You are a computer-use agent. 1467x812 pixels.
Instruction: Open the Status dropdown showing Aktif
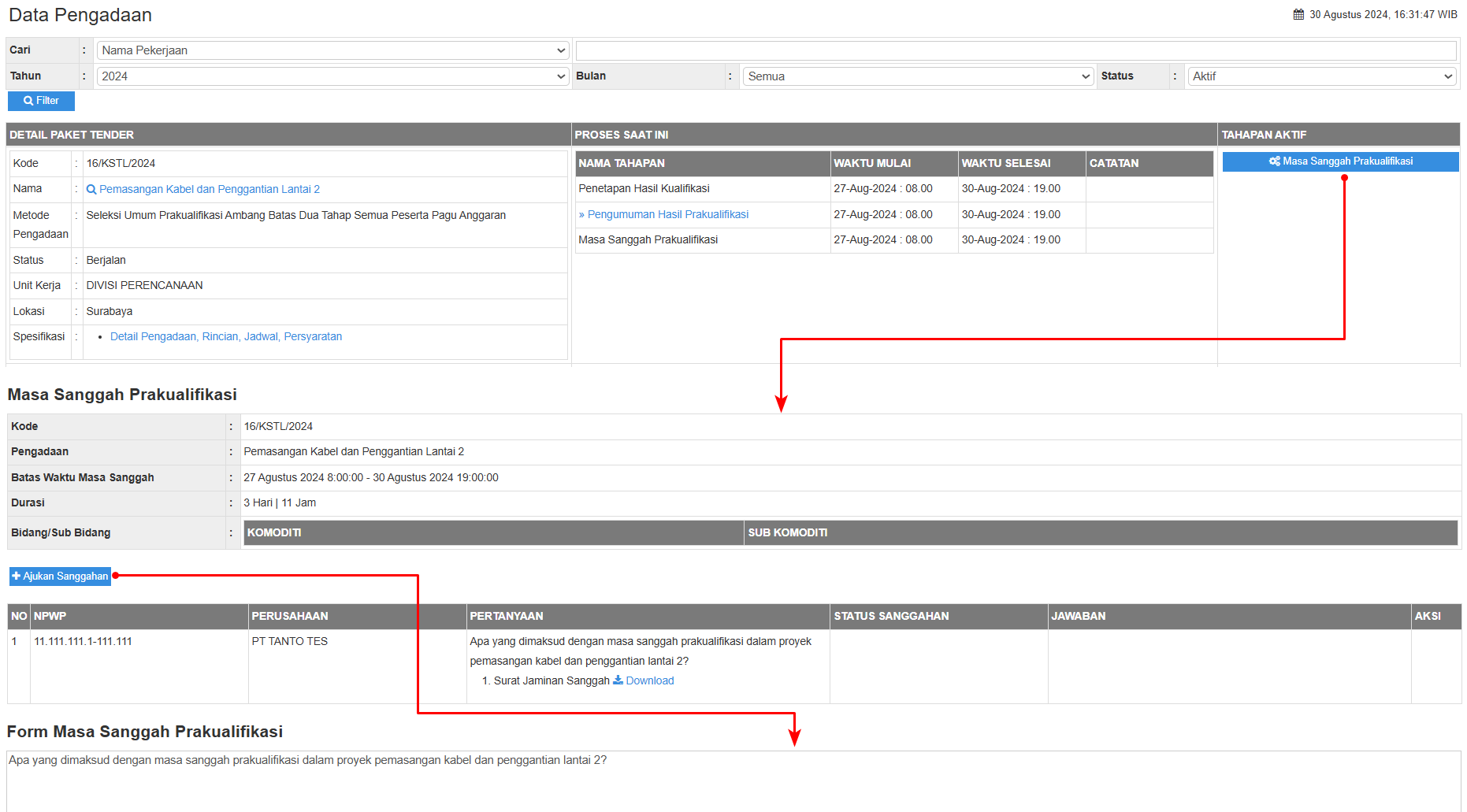pos(1321,76)
